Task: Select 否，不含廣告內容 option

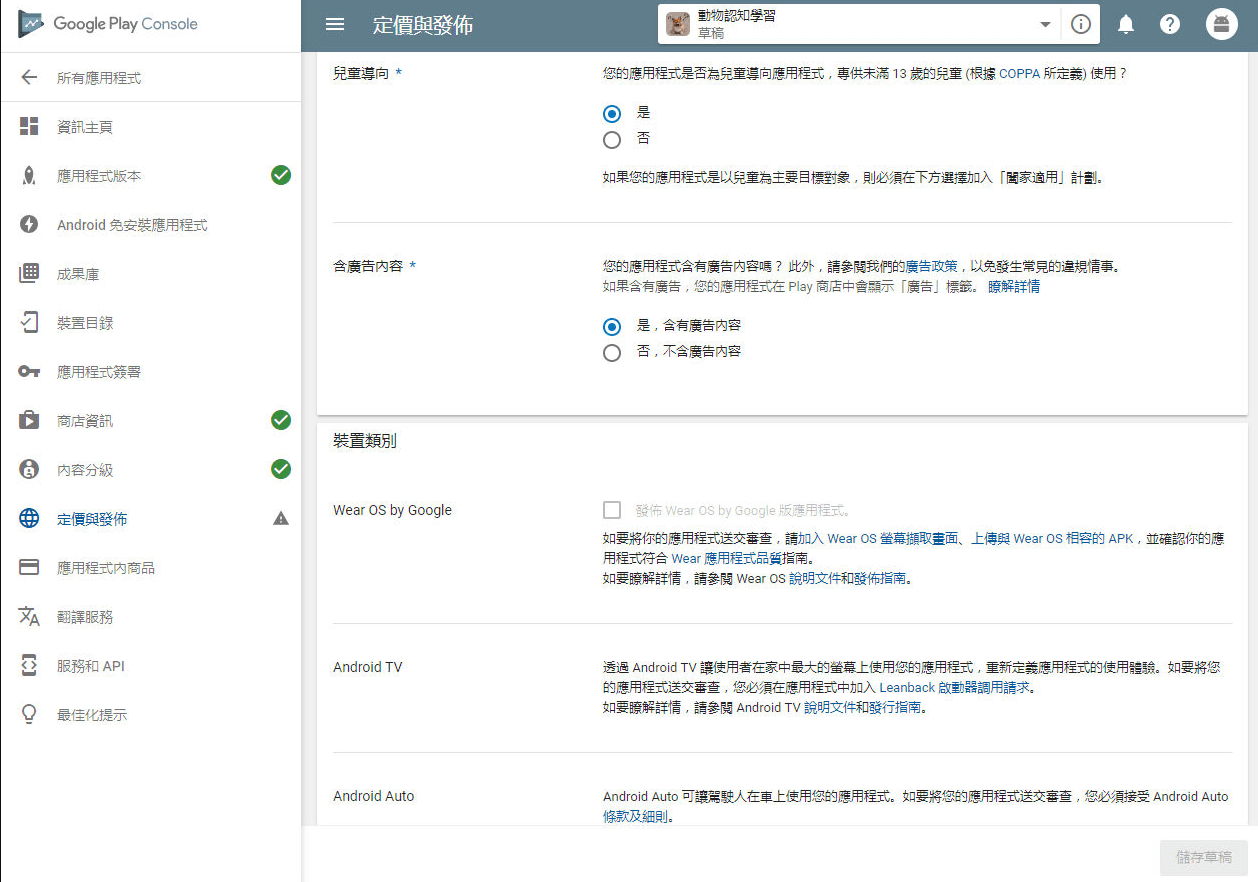Action: coord(612,353)
